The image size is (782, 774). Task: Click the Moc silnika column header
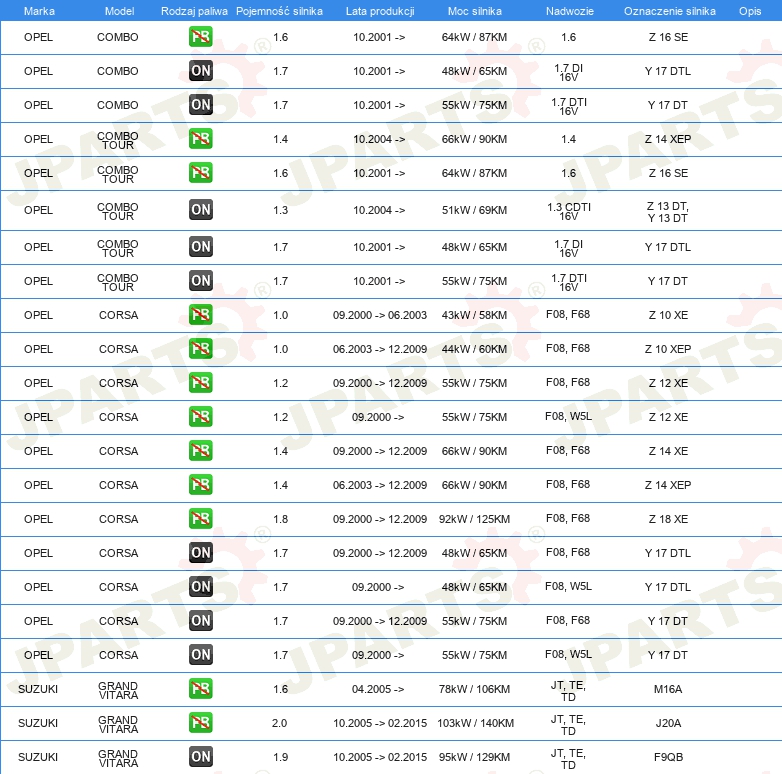475,11
